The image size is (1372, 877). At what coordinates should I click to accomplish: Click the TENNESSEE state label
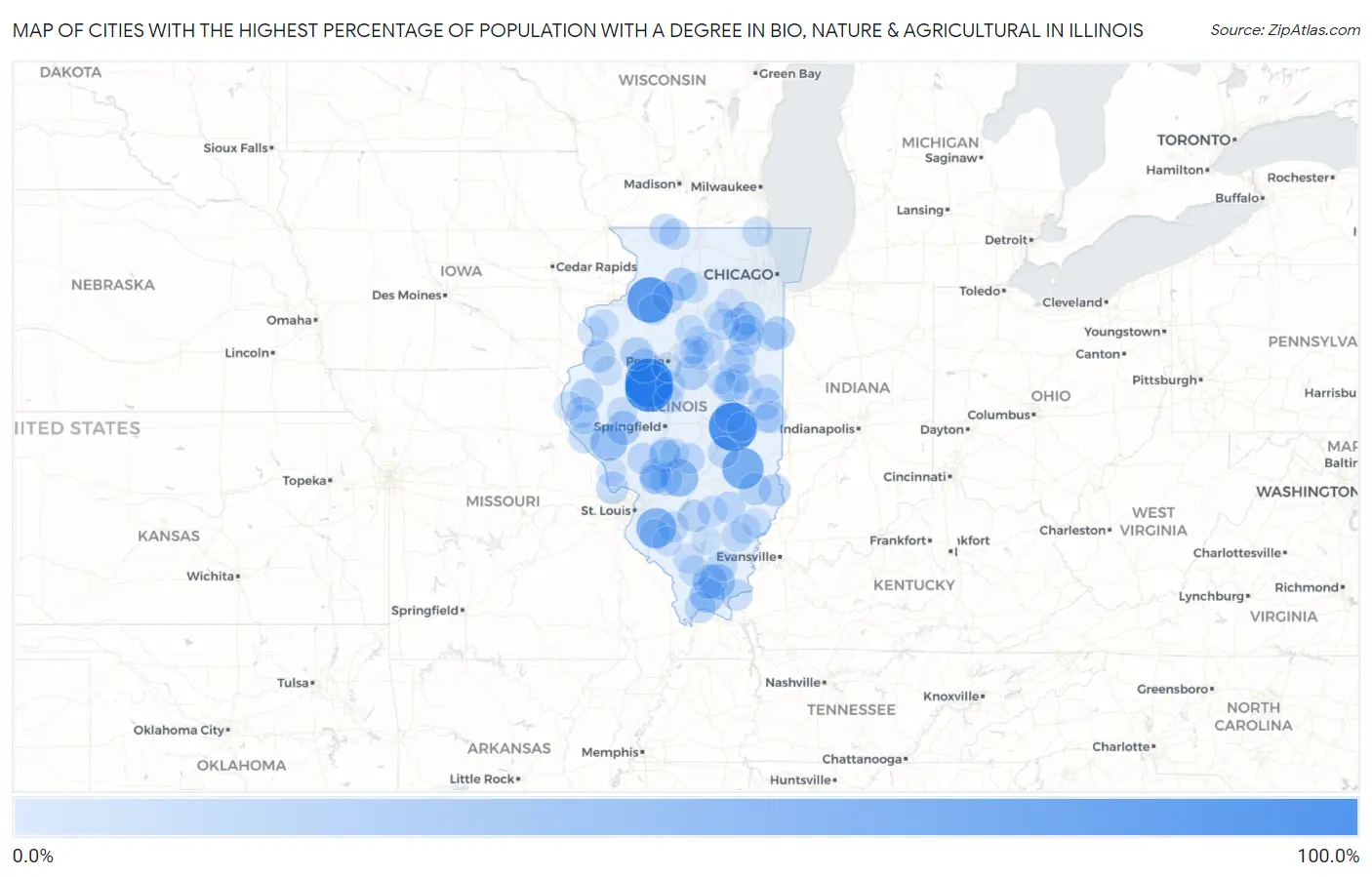pyautogui.click(x=851, y=710)
